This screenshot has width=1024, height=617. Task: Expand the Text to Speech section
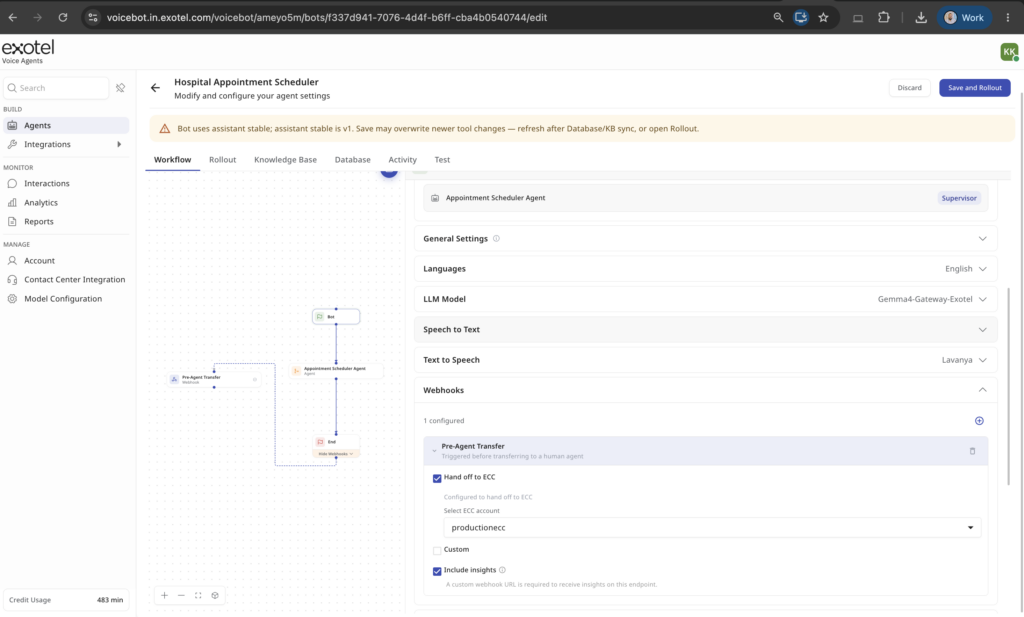tap(706, 360)
